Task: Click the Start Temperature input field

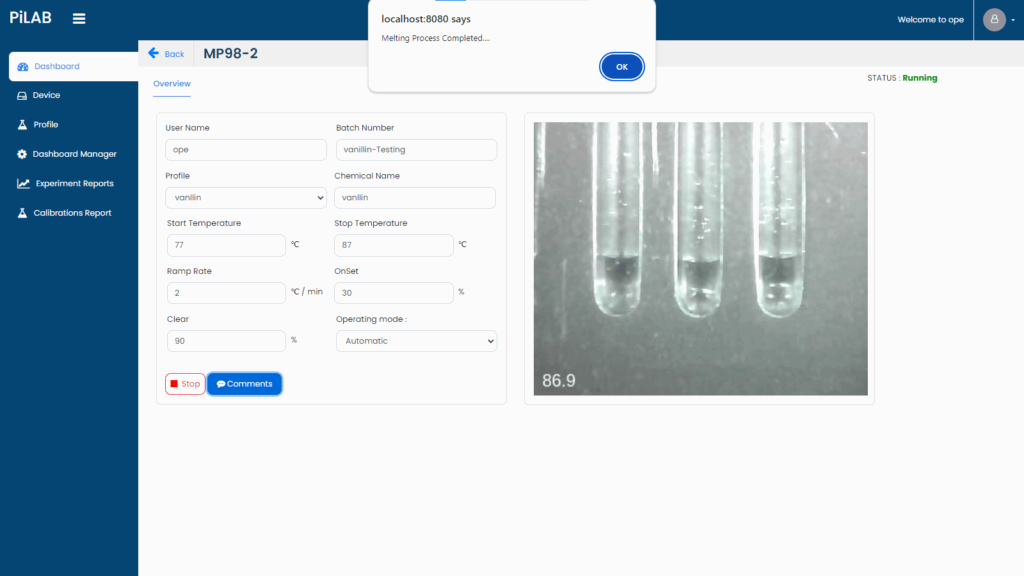Action: 226,245
